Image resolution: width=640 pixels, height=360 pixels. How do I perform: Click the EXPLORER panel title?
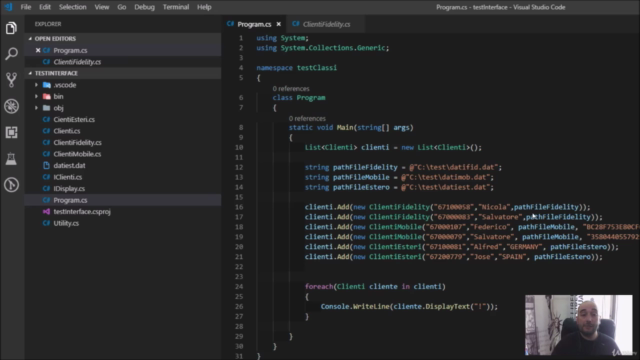[48, 24]
